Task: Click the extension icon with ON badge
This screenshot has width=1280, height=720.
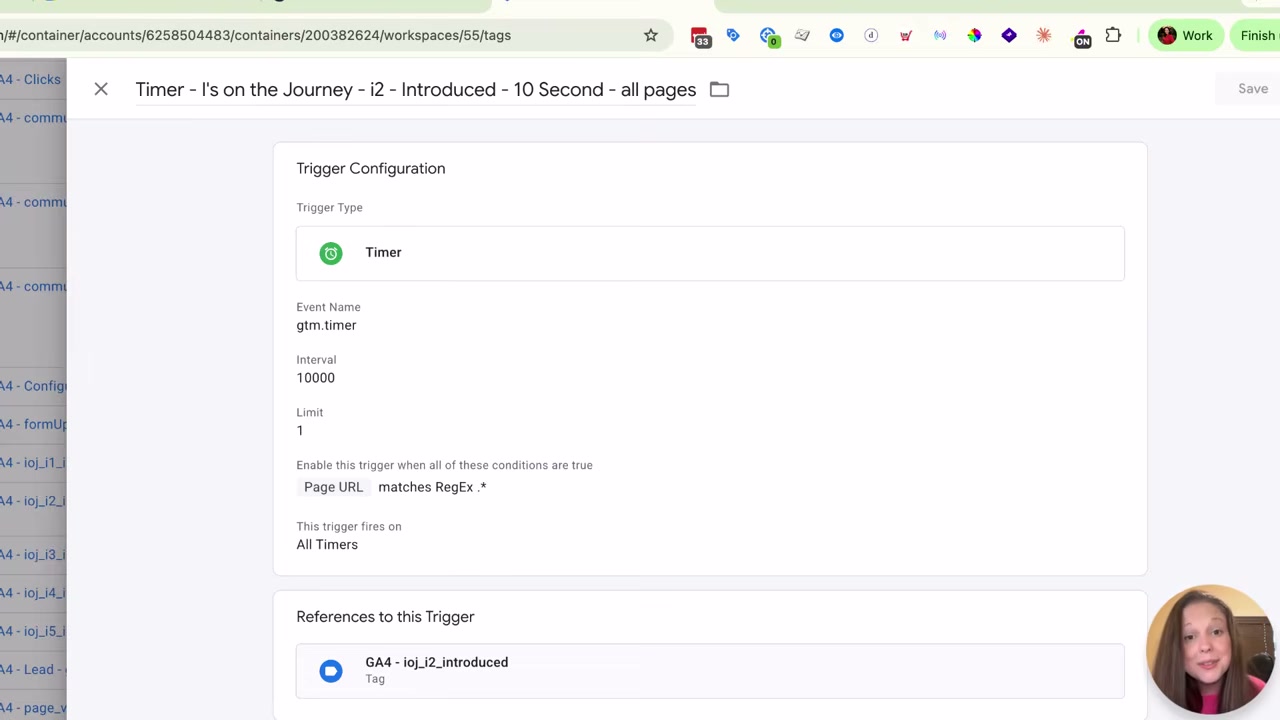Action: click(1081, 37)
